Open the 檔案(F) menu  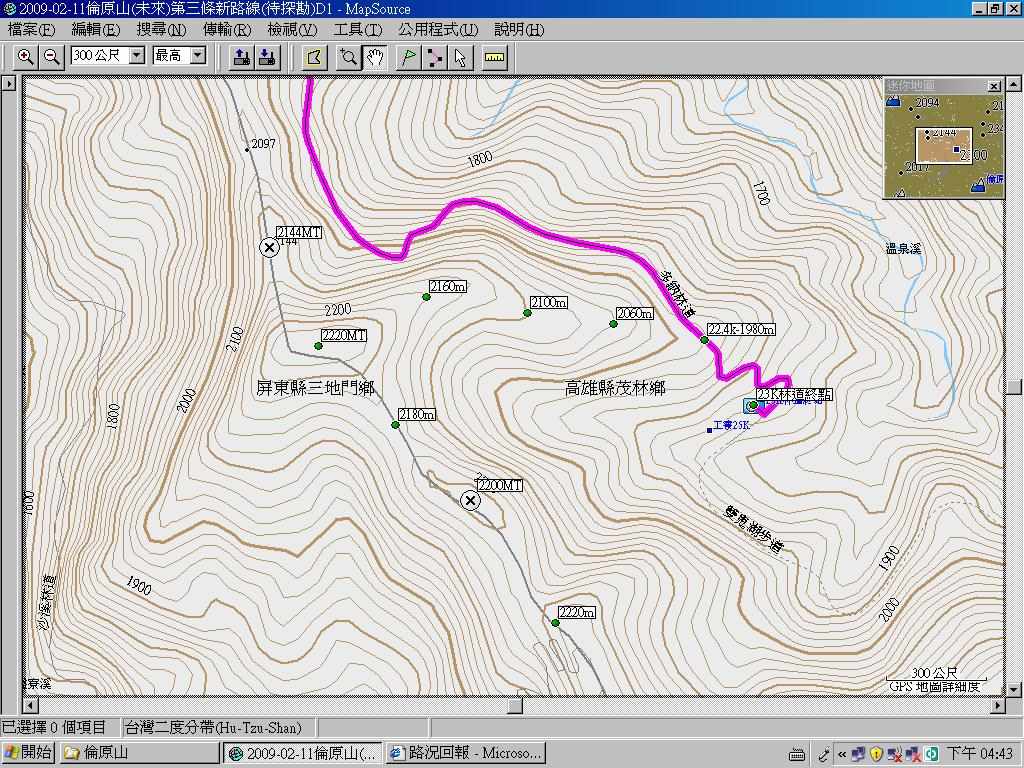tap(31, 29)
